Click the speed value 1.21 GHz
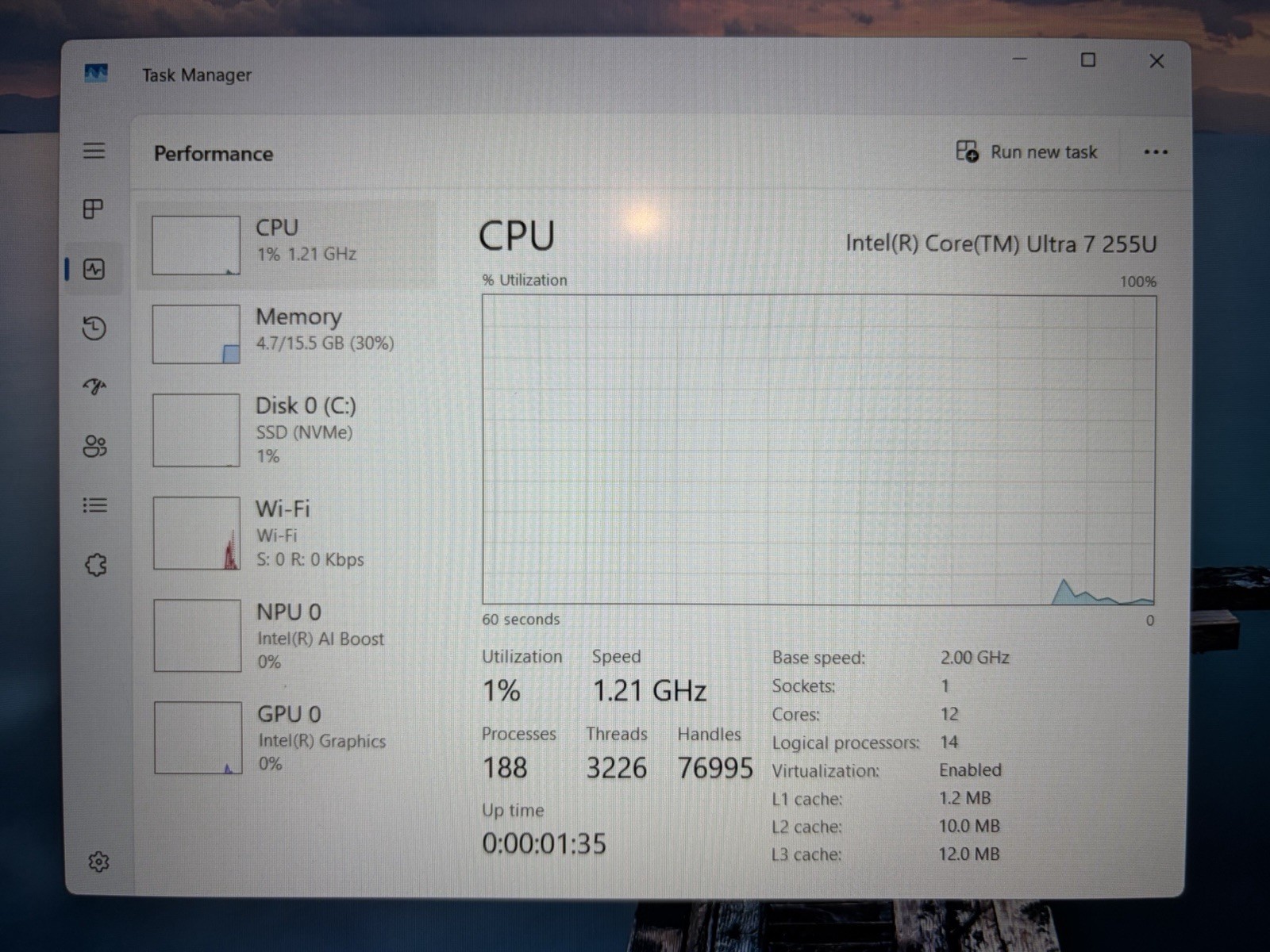This screenshot has height=952, width=1270. click(649, 691)
